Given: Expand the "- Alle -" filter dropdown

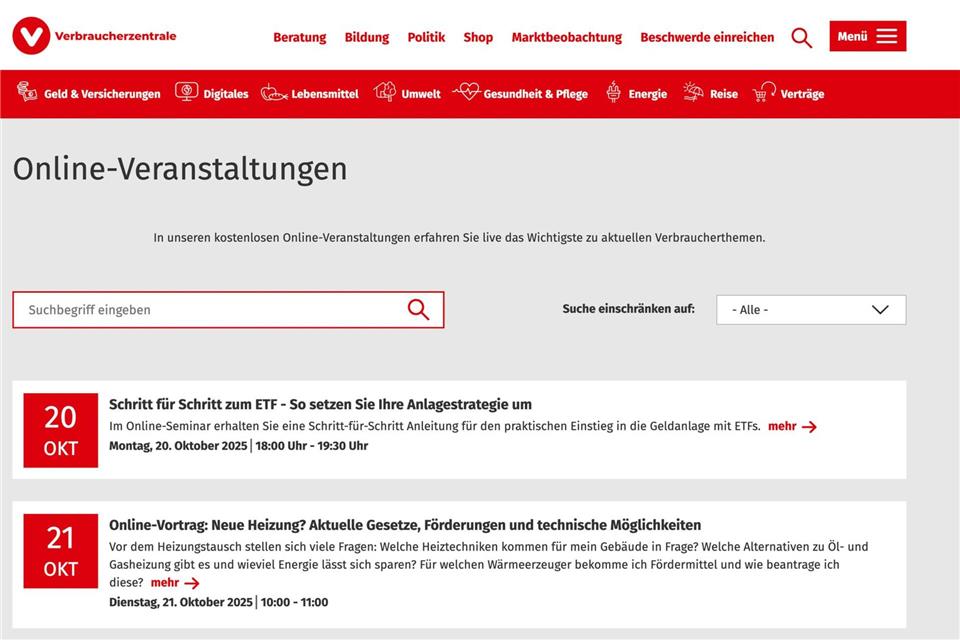Looking at the screenshot, I should pos(811,310).
